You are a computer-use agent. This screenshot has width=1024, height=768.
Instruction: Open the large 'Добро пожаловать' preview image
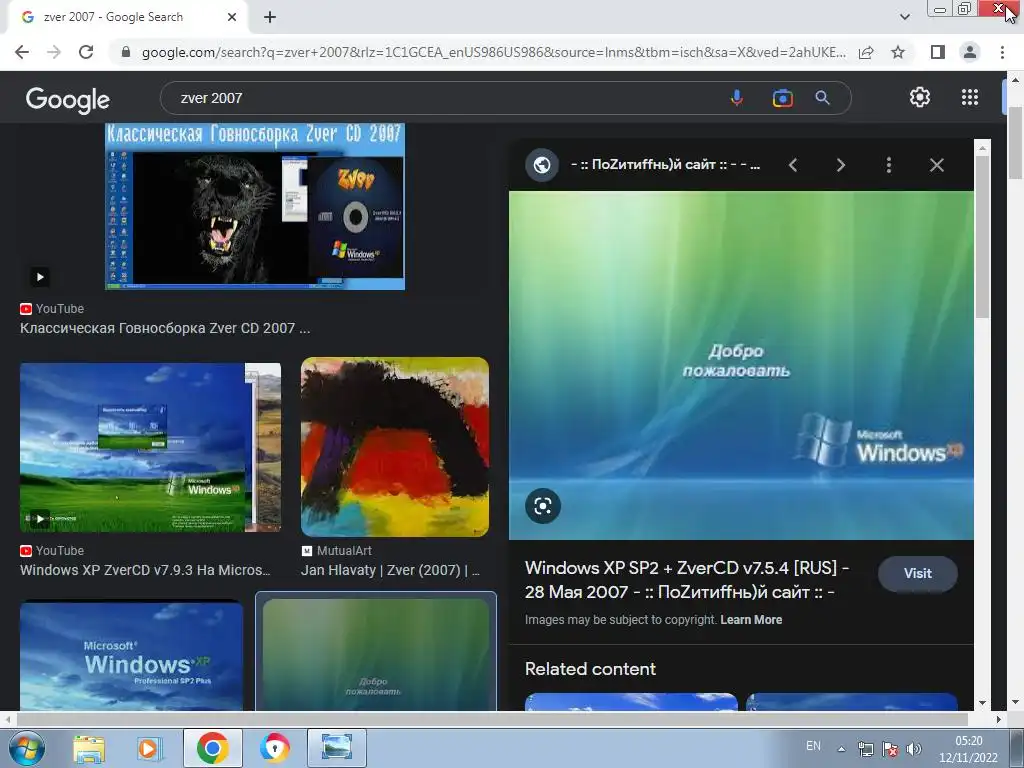pos(741,365)
